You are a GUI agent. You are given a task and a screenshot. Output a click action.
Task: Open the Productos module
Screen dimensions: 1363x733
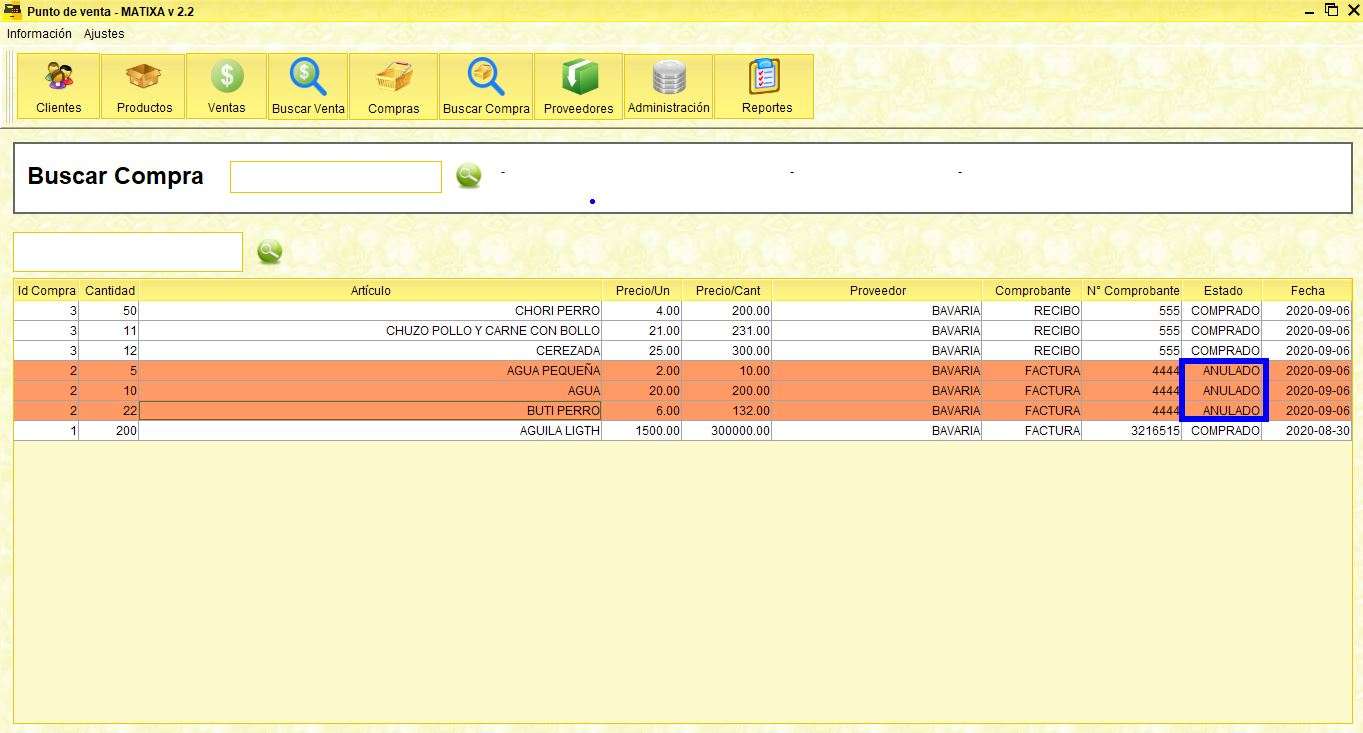(143, 85)
